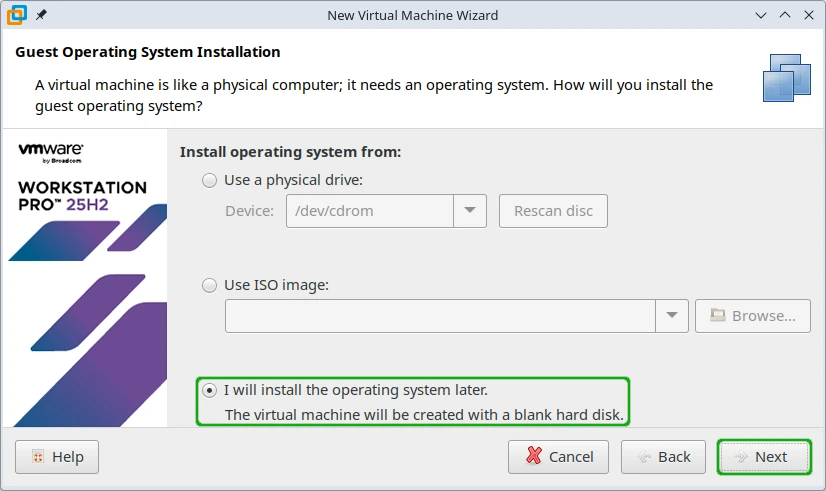Image resolution: width=826 pixels, height=491 pixels.
Task: Proceed with the Next button
Action: (764, 457)
